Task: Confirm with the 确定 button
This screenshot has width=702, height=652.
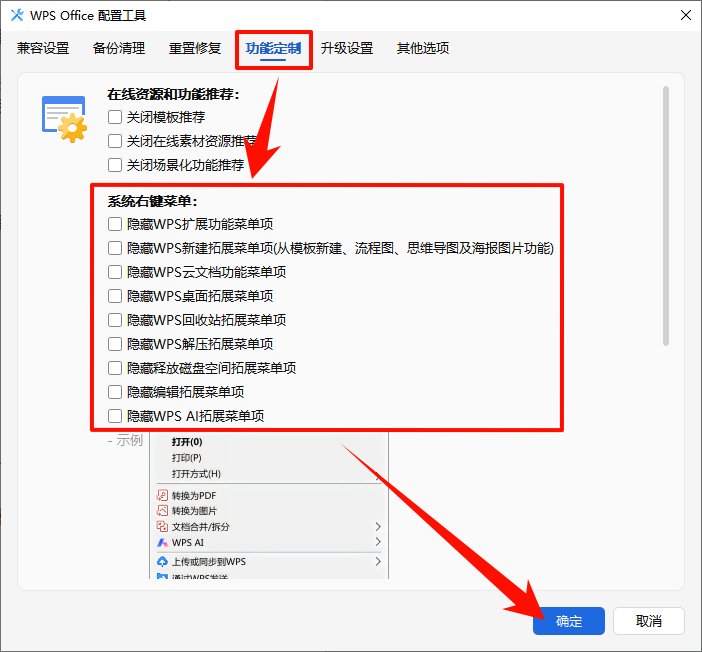Action: click(569, 621)
